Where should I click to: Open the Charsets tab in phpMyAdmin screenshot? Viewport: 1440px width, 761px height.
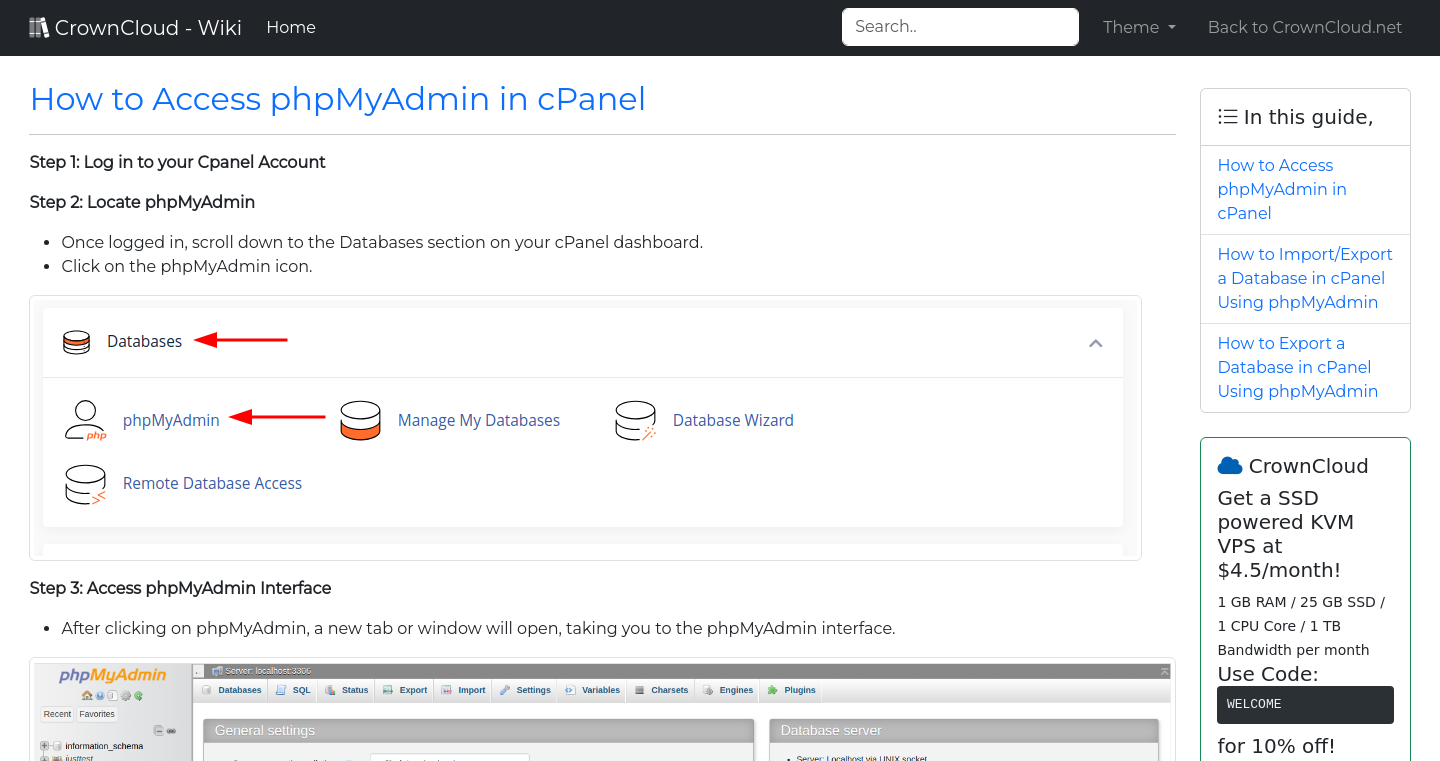(661, 690)
